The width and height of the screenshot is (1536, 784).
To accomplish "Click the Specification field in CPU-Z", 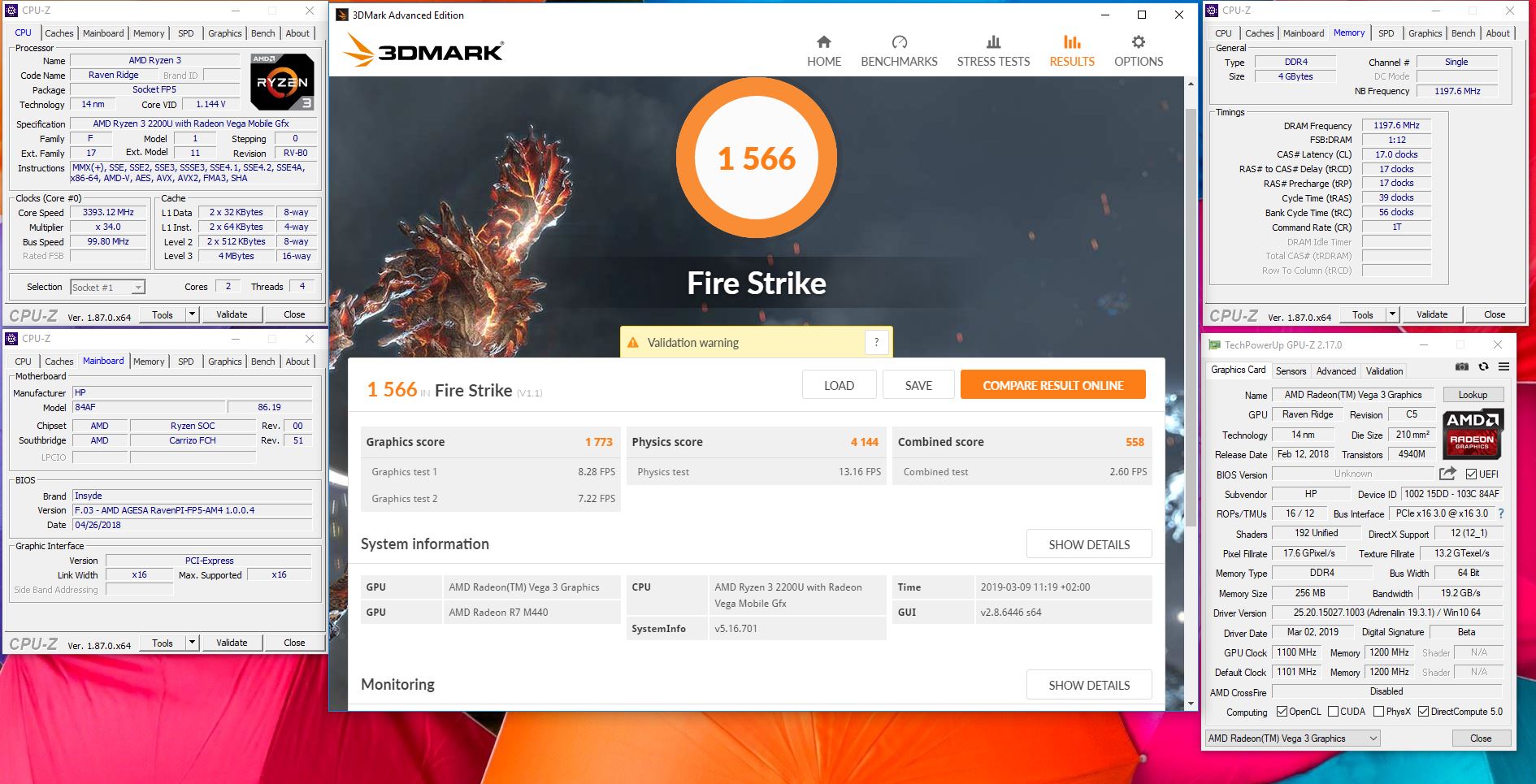I will 192,123.
